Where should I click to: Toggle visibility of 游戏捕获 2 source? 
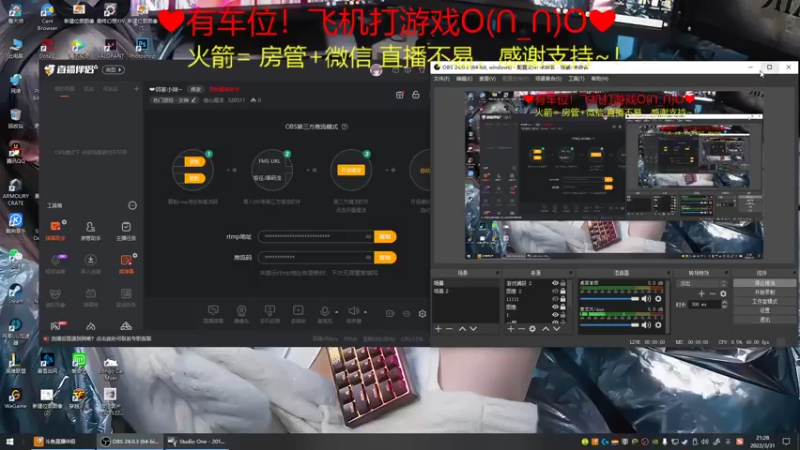pyautogui.click(x=555, y=283)
